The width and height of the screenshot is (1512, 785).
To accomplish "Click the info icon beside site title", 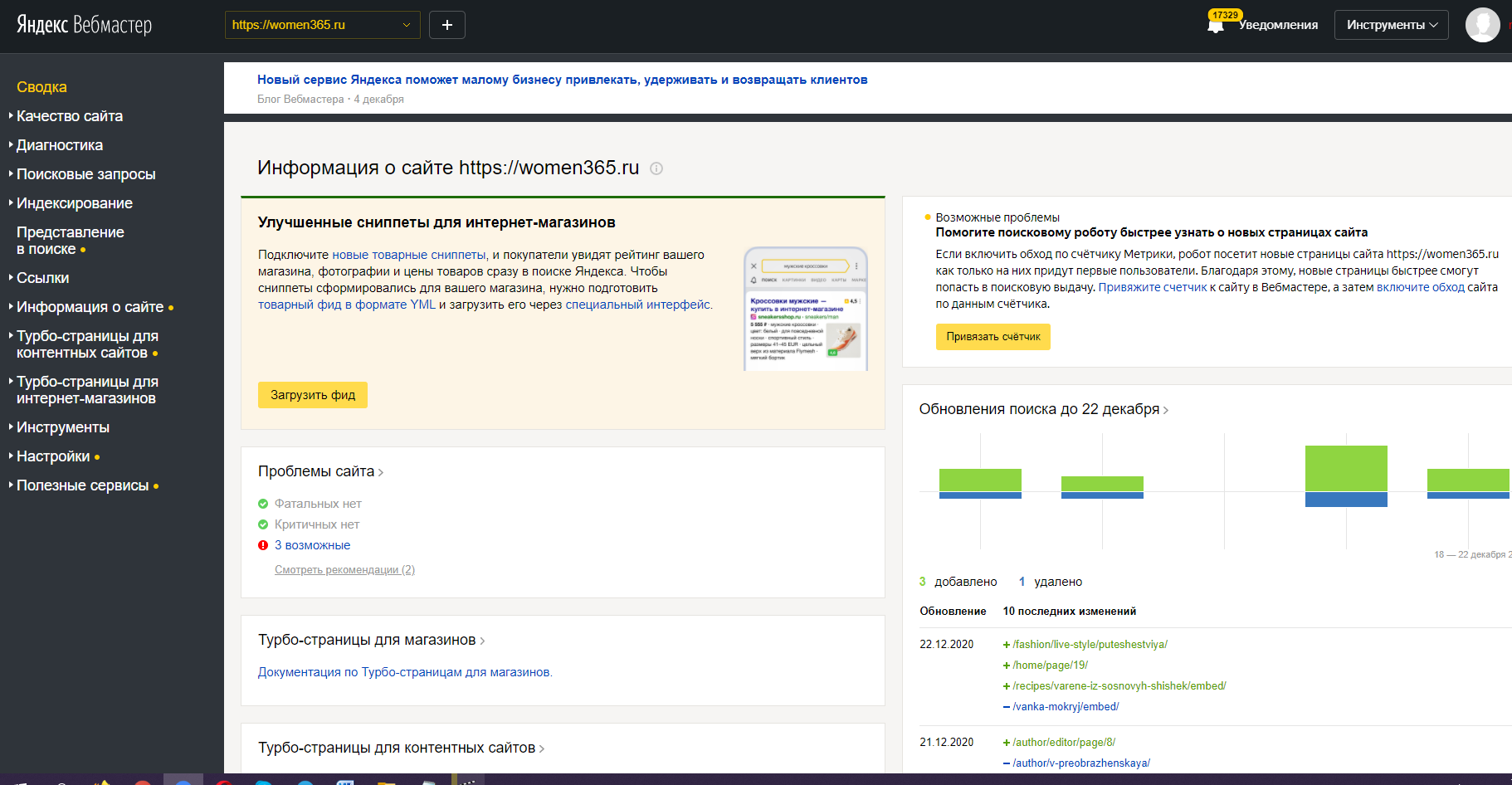I will (x=656, y=168).
